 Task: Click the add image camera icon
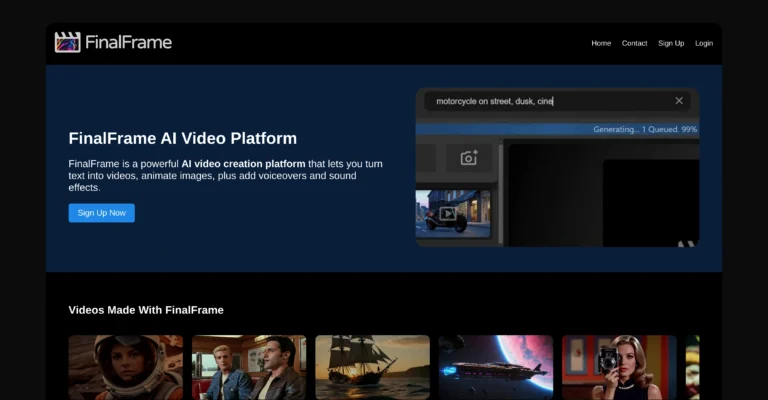coord(469,158)
